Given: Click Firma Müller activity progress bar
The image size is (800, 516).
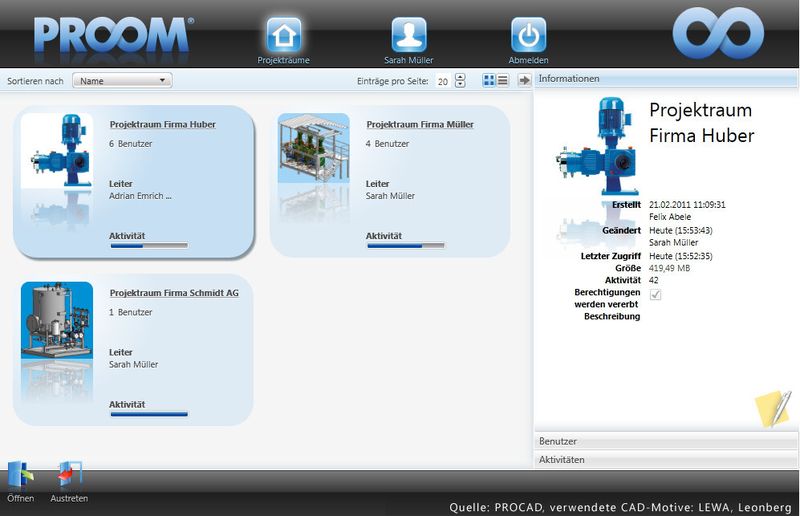Looking at the screenshot, I should (406, 246).
